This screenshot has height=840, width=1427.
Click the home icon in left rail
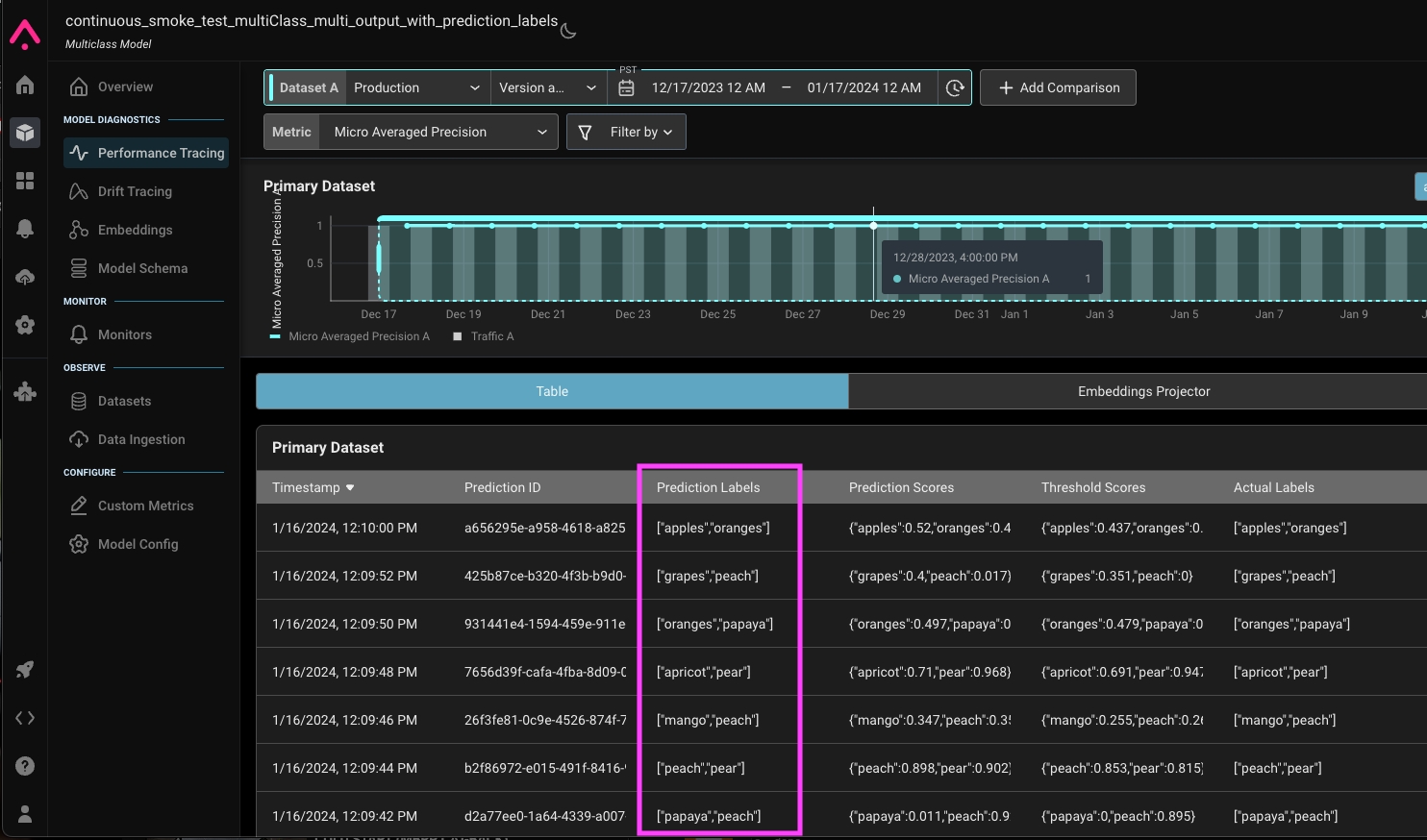(x=25, y=86)
